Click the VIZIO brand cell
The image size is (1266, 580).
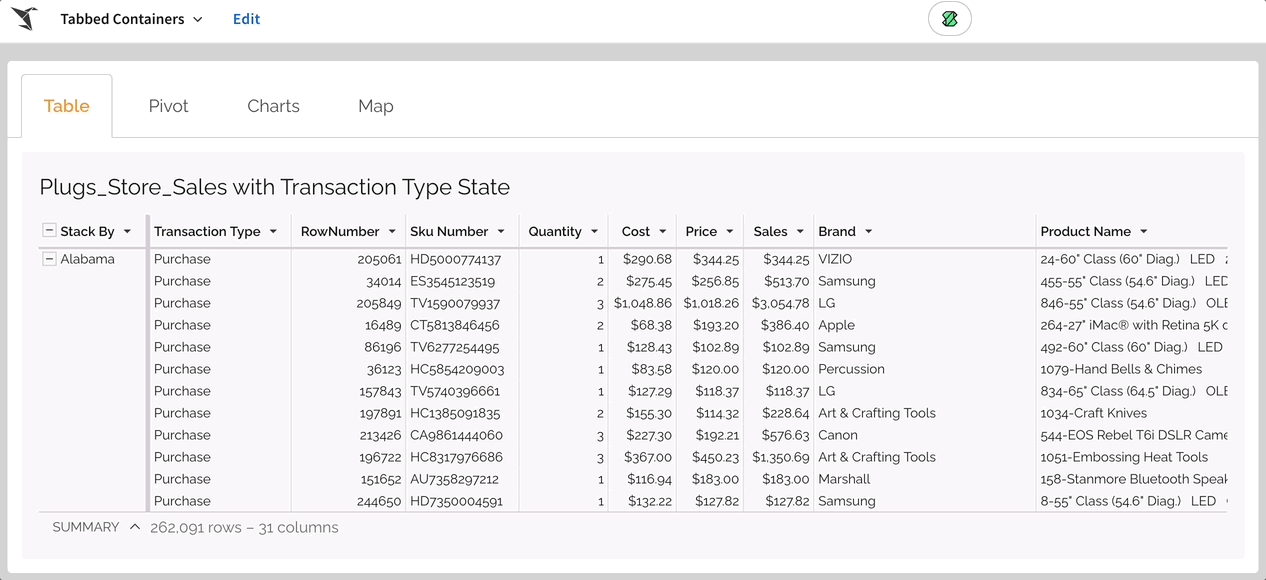pyautogui.click(x=835, y=259)
